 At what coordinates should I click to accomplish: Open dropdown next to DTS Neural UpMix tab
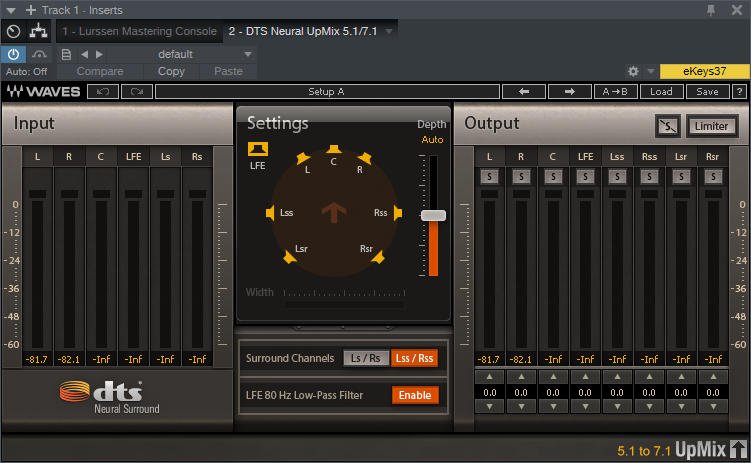tap(389, 32)
